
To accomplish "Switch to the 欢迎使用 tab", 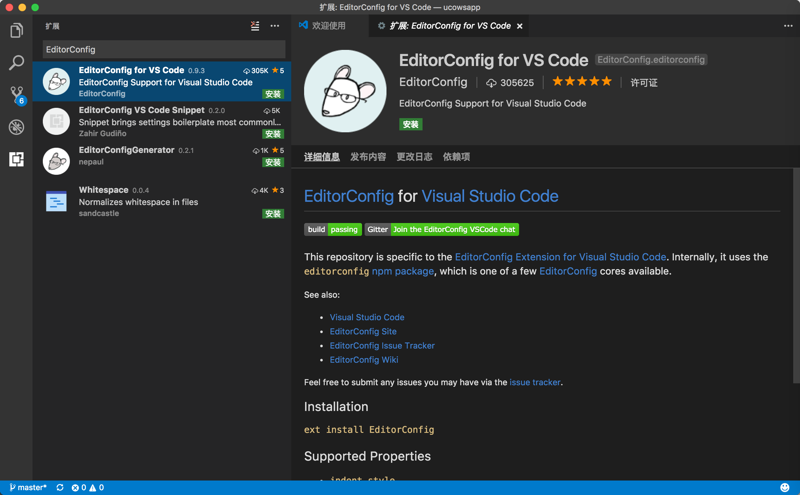I will pyautogui.click(x=323, y=26).
